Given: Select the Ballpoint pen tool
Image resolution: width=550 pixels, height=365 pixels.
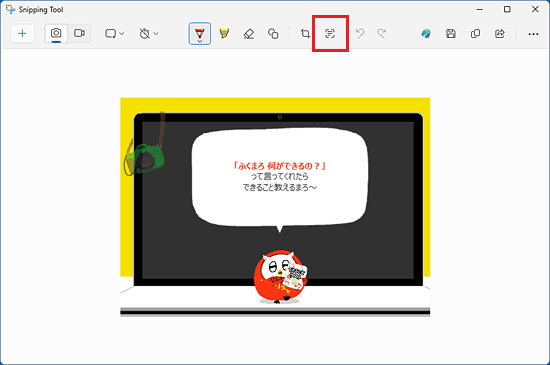Looking at the screenshot, I should click(200, 34).
